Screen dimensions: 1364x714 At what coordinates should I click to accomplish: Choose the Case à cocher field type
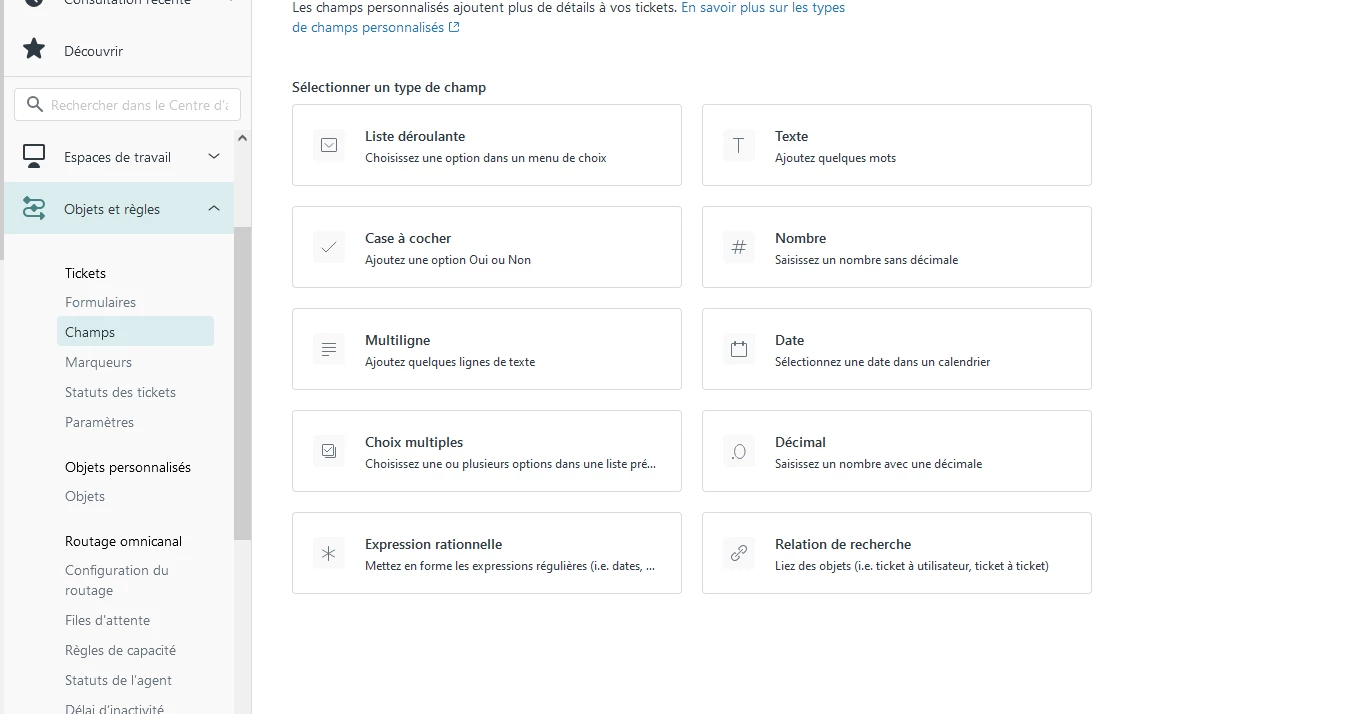[487, 247]
